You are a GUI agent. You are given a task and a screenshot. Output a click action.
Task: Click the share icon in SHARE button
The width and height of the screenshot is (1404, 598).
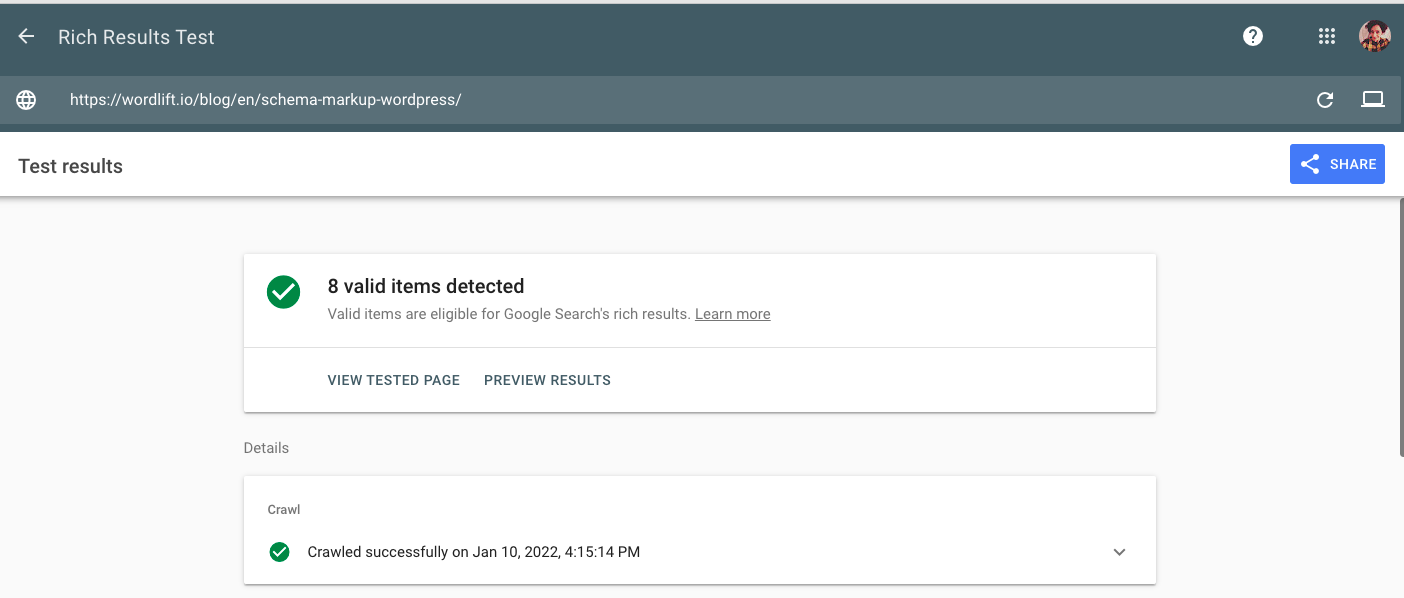click(x=1310, y=164)
